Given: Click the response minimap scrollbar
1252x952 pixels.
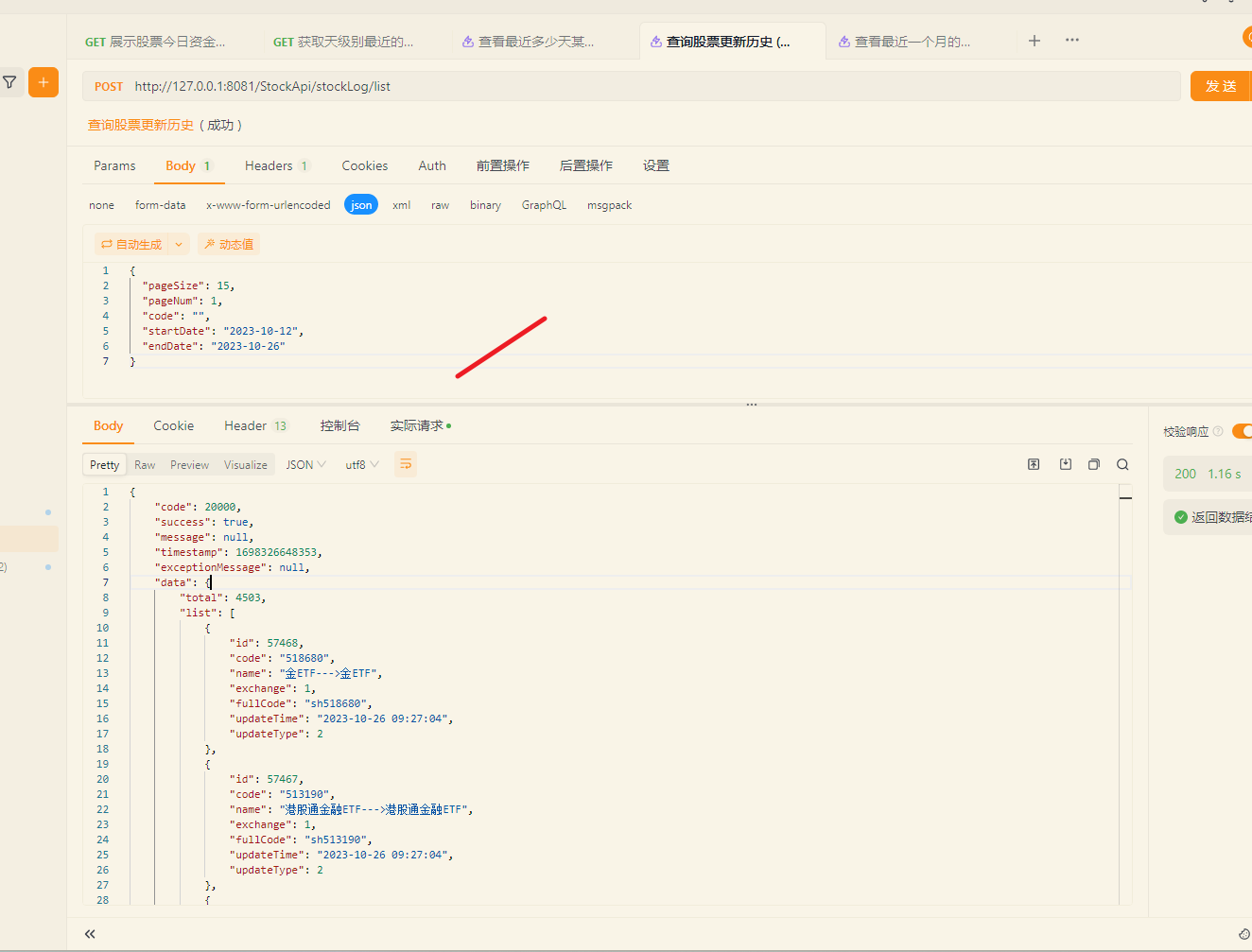Looking at the screenshot, I should tap(1125, 695).
